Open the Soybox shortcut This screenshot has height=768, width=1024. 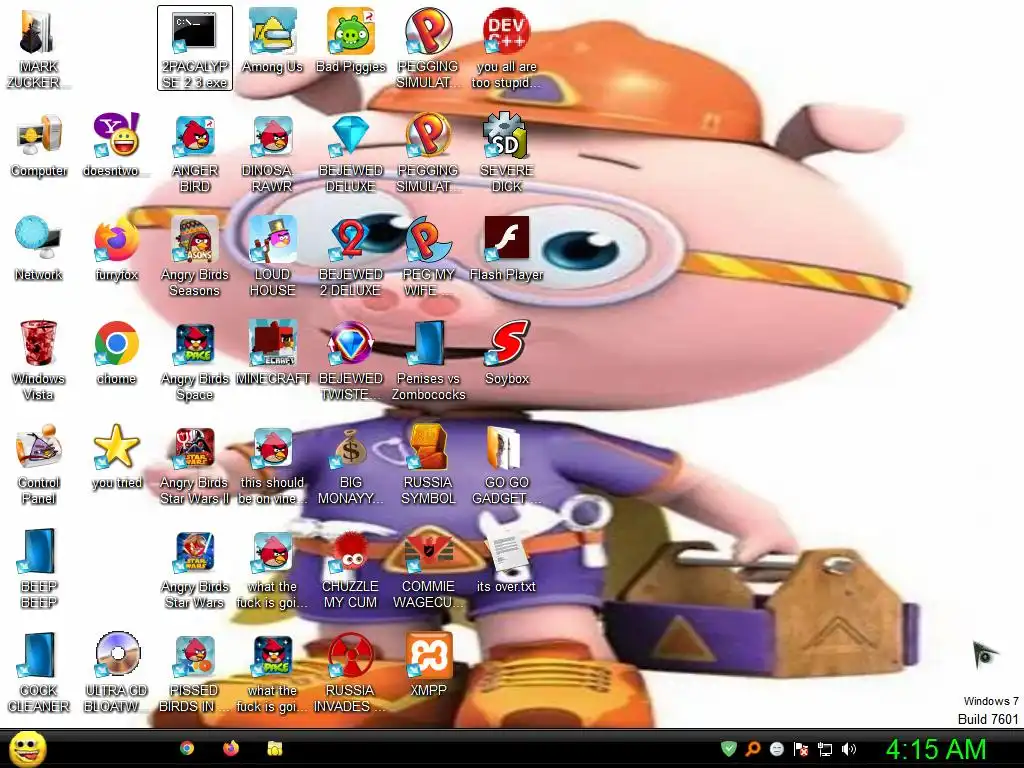[x=506, y=353]
